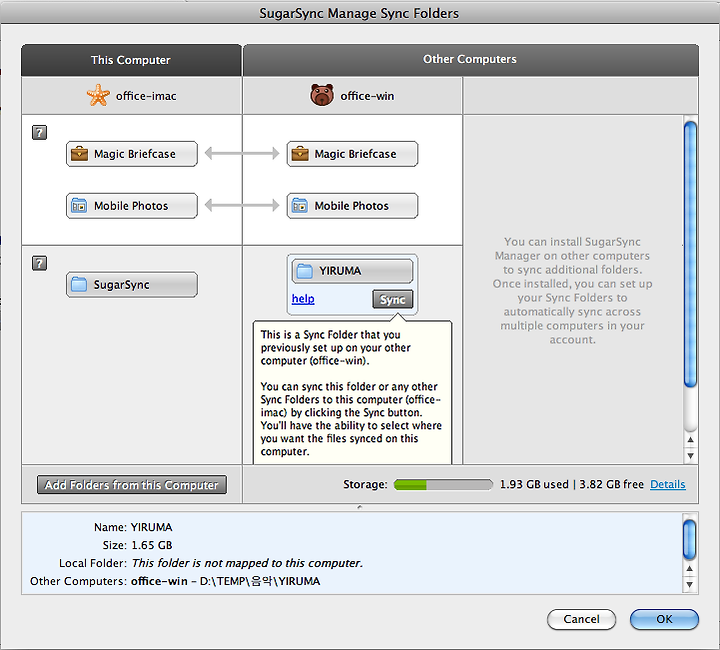The height and width of the screenshot is (650, 720).
Task: Click the starfish icon for office-imac
Action: pos(98,95)
